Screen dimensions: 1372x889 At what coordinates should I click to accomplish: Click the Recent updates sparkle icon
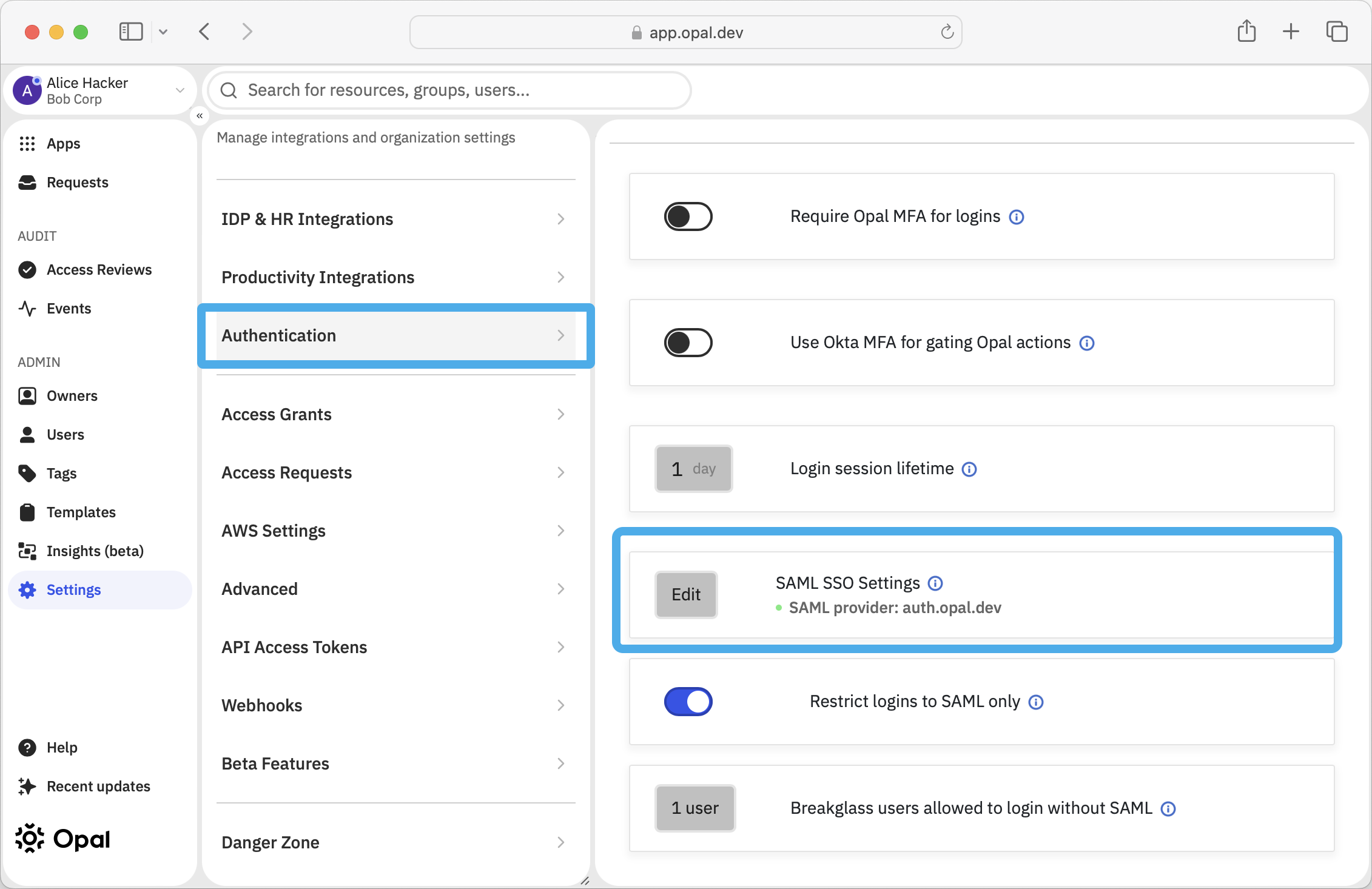[27, 787]
